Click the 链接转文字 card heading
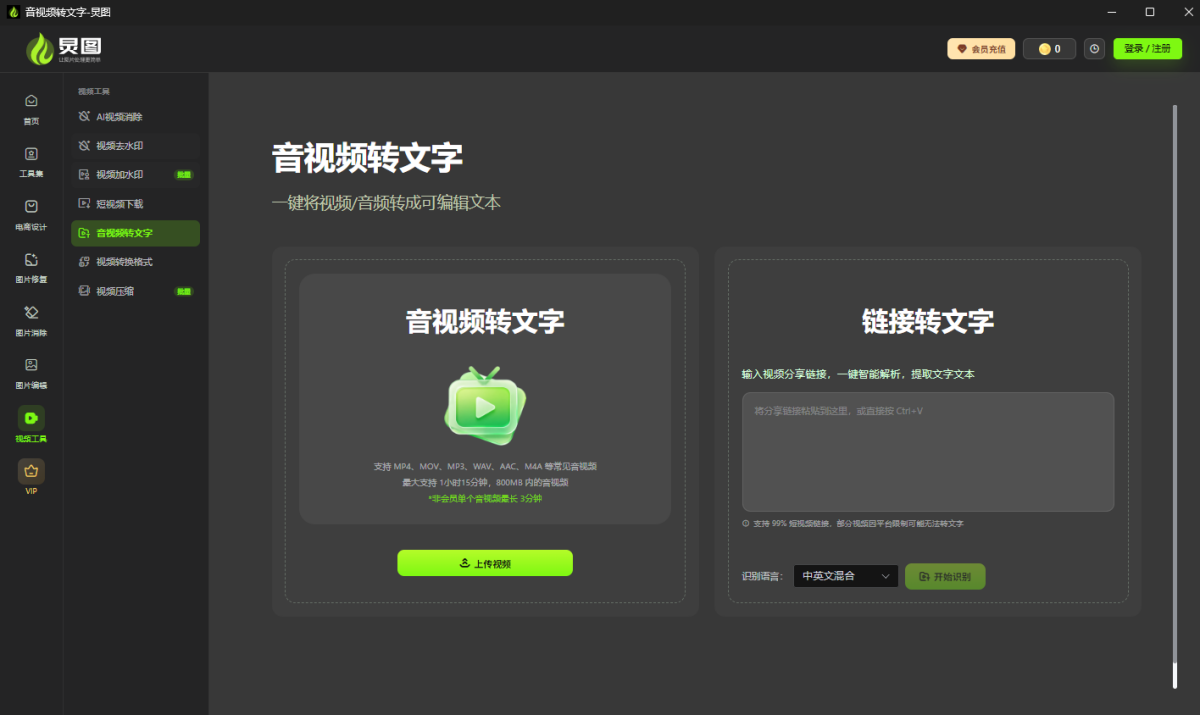1200x715 pixels. click(x=928, y=321)
